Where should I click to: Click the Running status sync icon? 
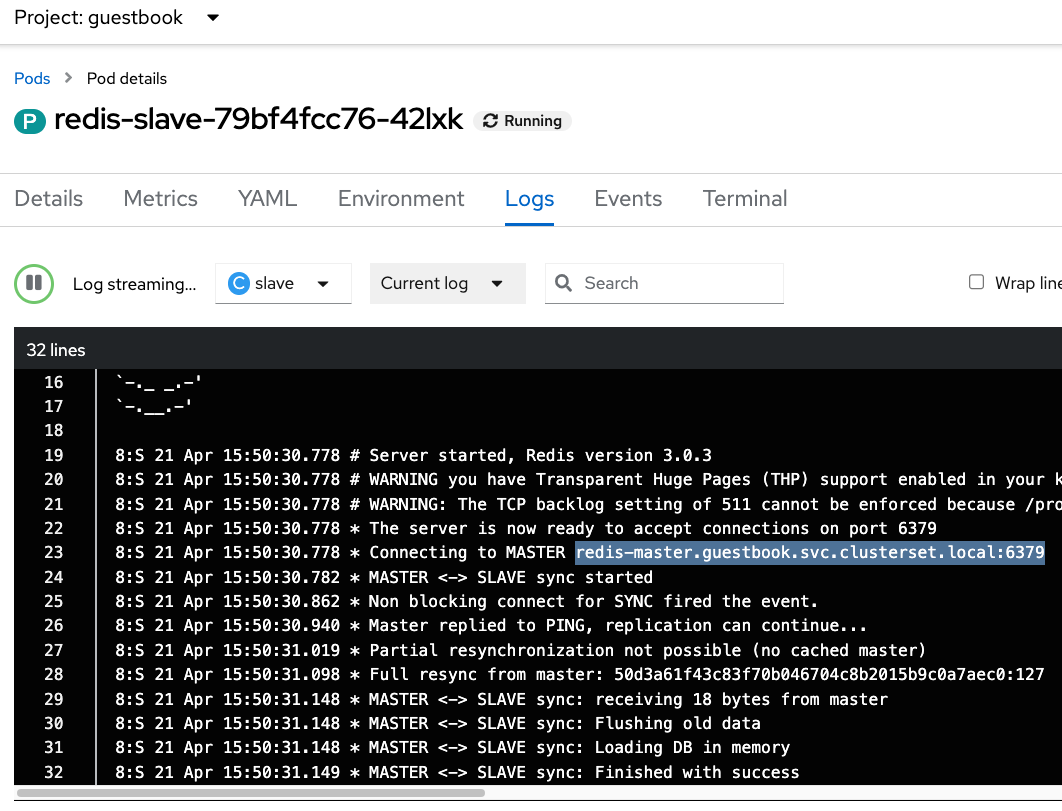point(490,121)
